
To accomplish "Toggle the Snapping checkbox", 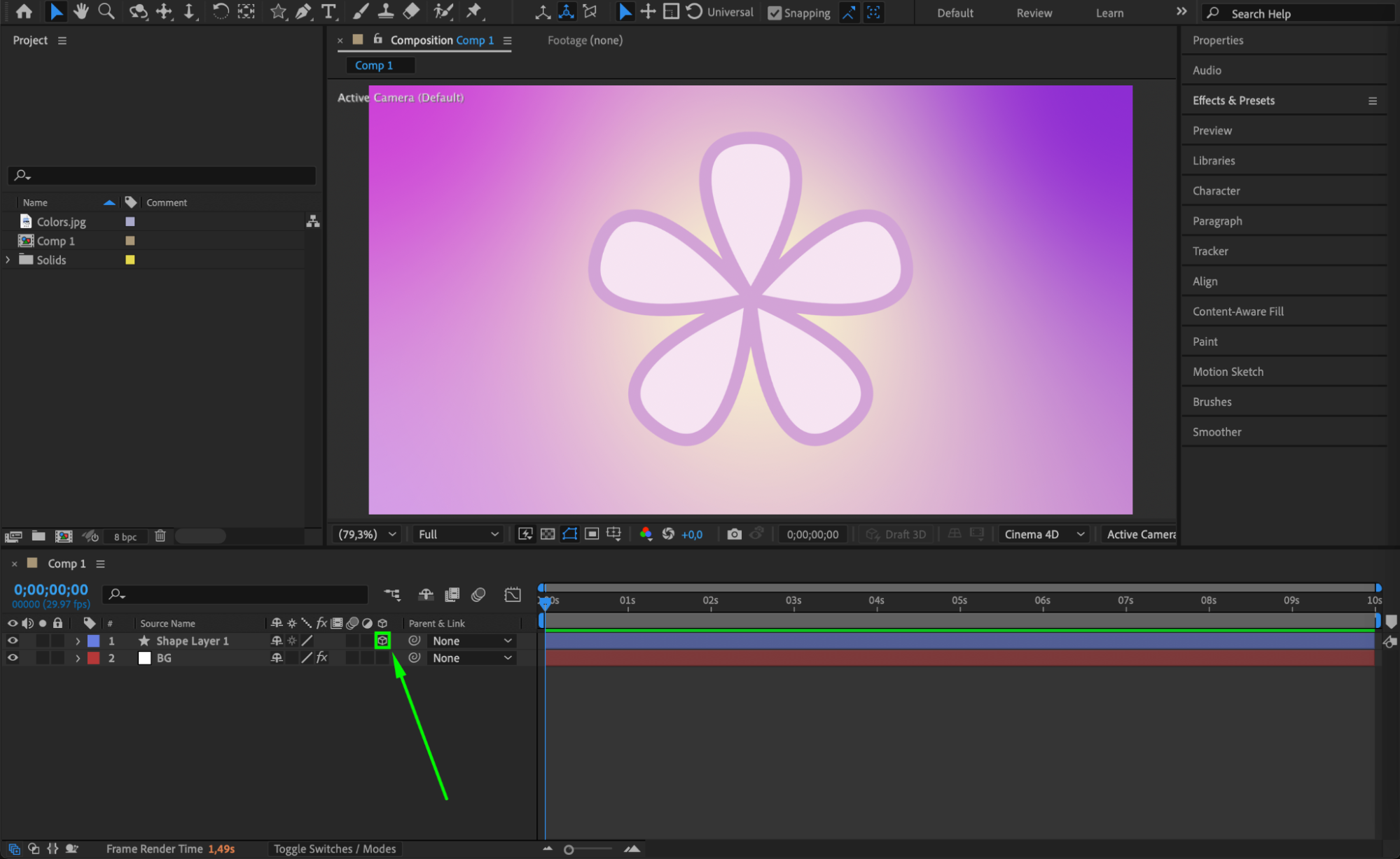I will coord(775,13).
